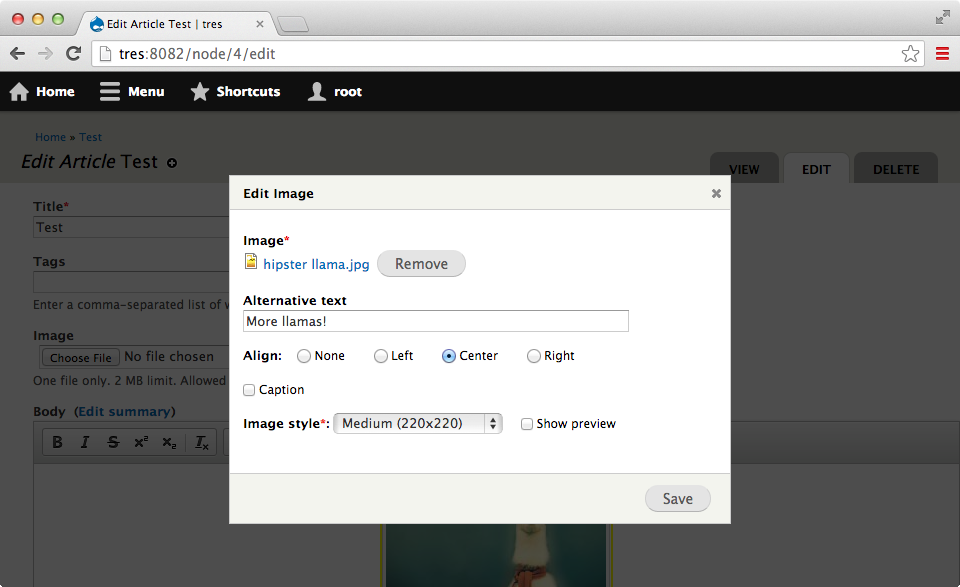Enable the Caption checkbox
The image size is (960, 587).
click(248, 390)
